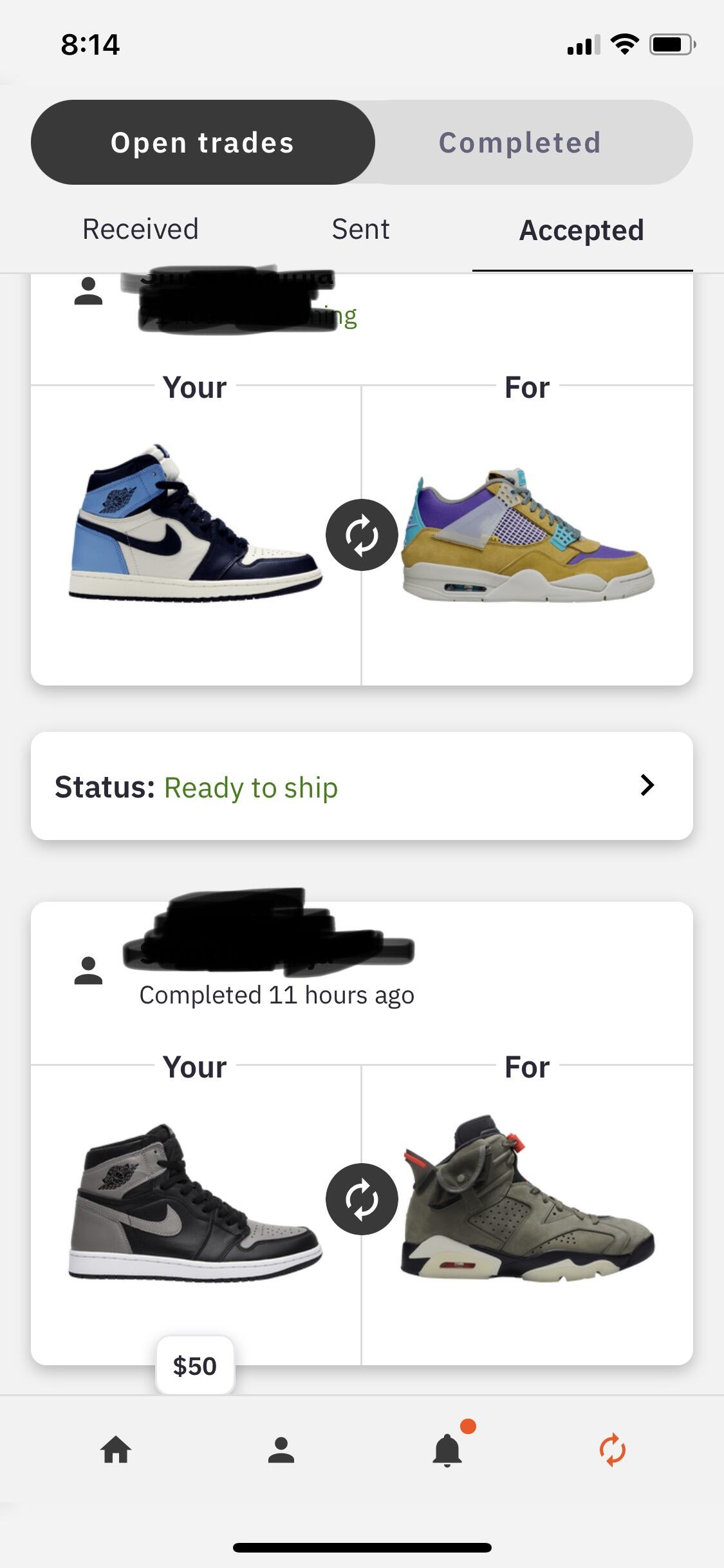
Task: Open notifications via the bell icon
Action: pos(447,1450)
